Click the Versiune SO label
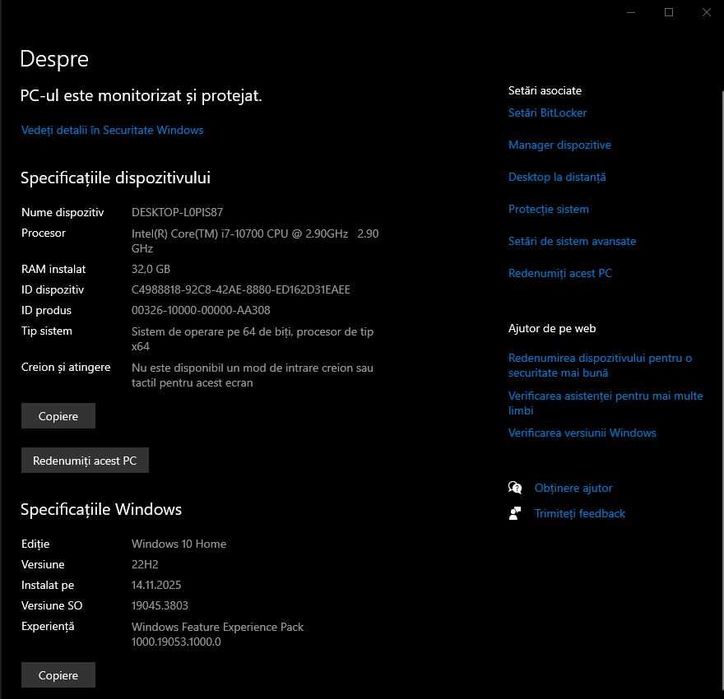The height and width of the screenshot is (699, 724). tap(52, 605)
